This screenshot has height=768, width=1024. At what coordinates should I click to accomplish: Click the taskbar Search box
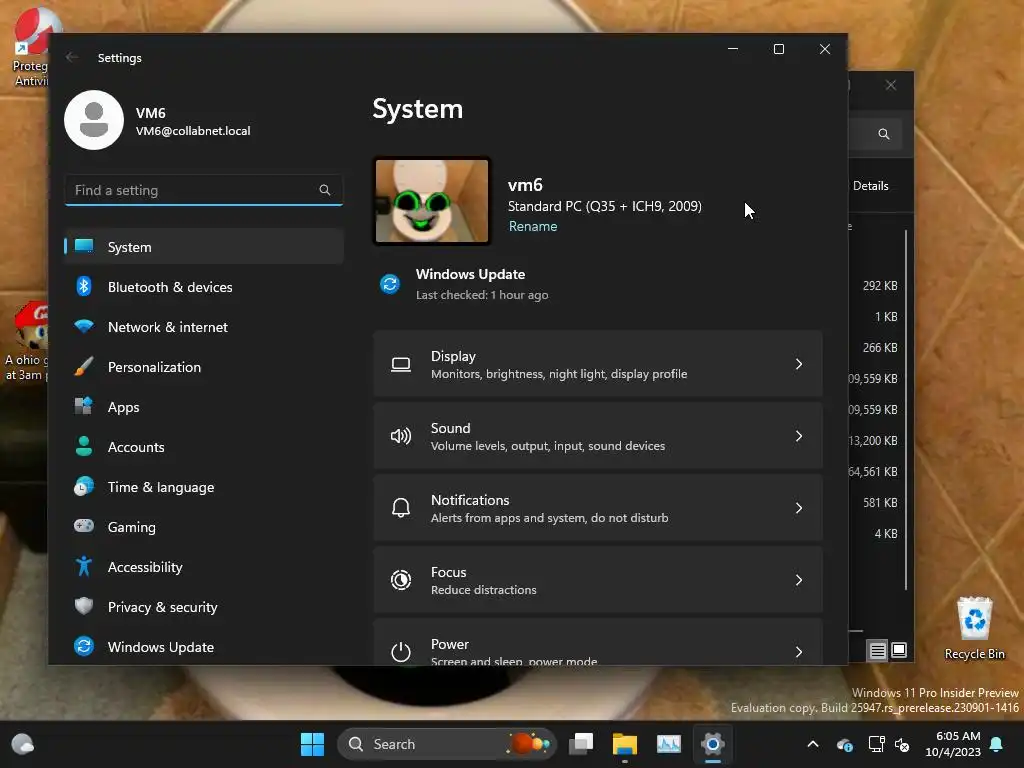447,744
